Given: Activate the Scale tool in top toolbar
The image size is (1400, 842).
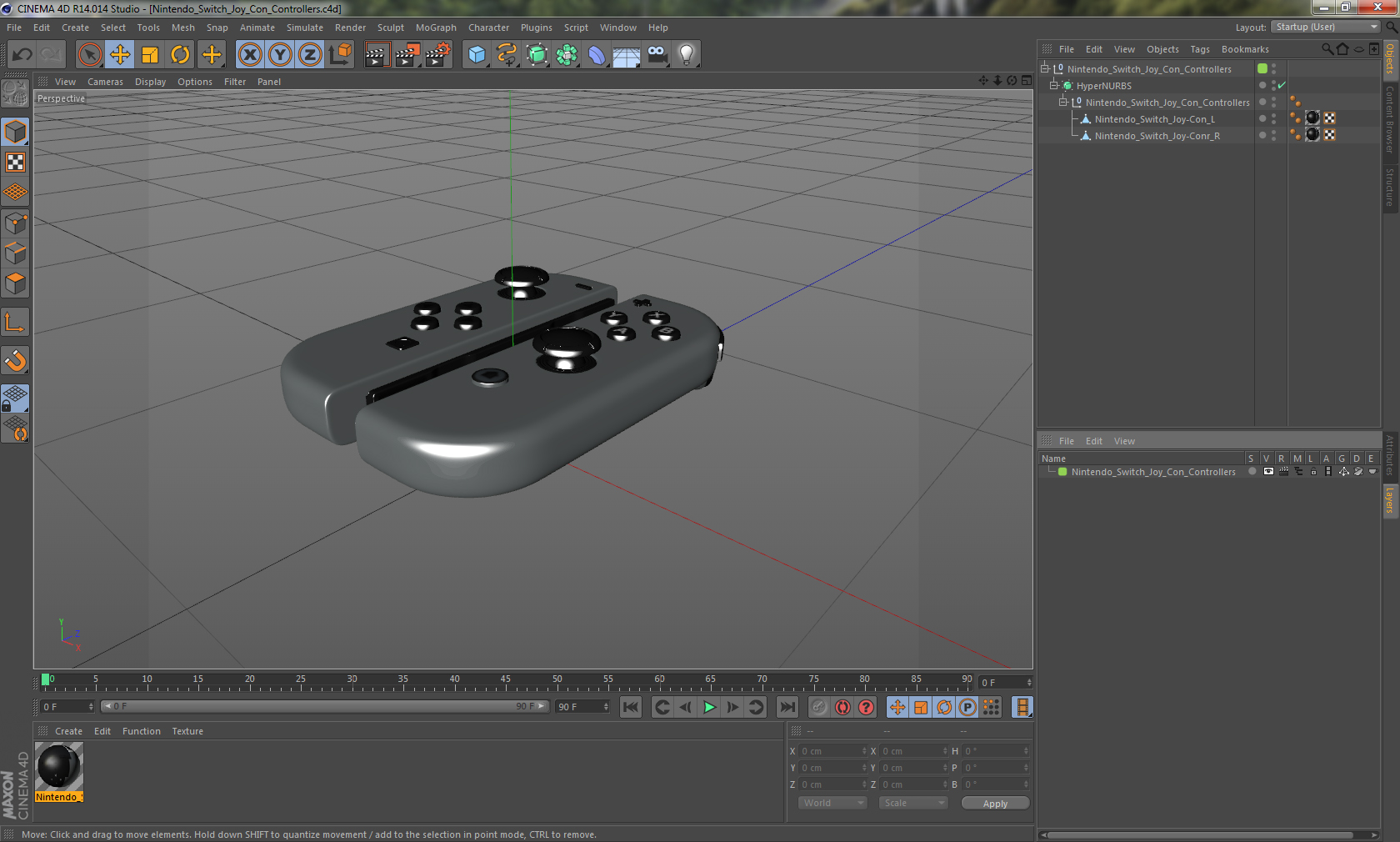Looking at the screenshot, I should click(x=150, y=55).
